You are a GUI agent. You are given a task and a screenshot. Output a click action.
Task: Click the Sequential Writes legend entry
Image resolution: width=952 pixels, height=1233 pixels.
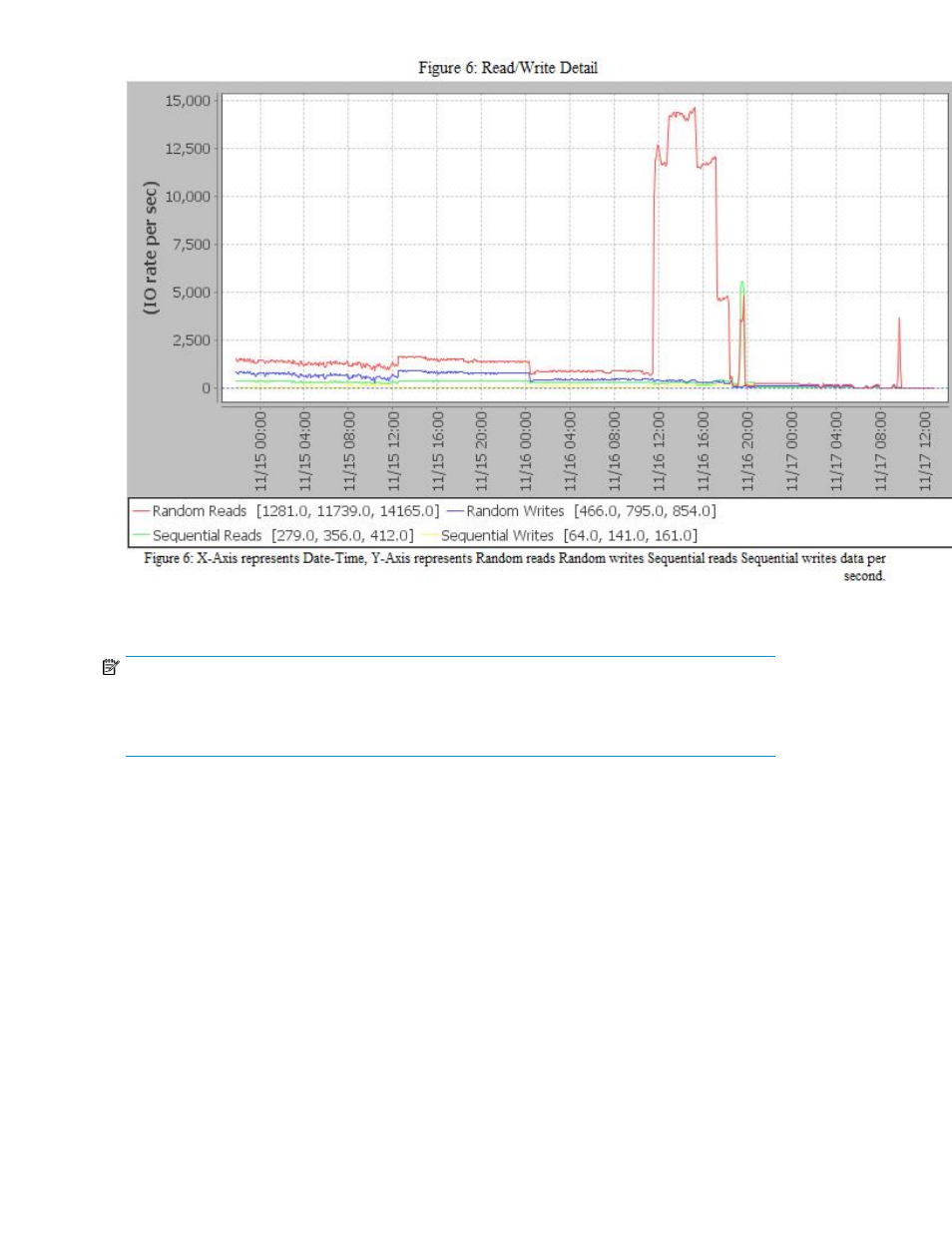[560, 536]
